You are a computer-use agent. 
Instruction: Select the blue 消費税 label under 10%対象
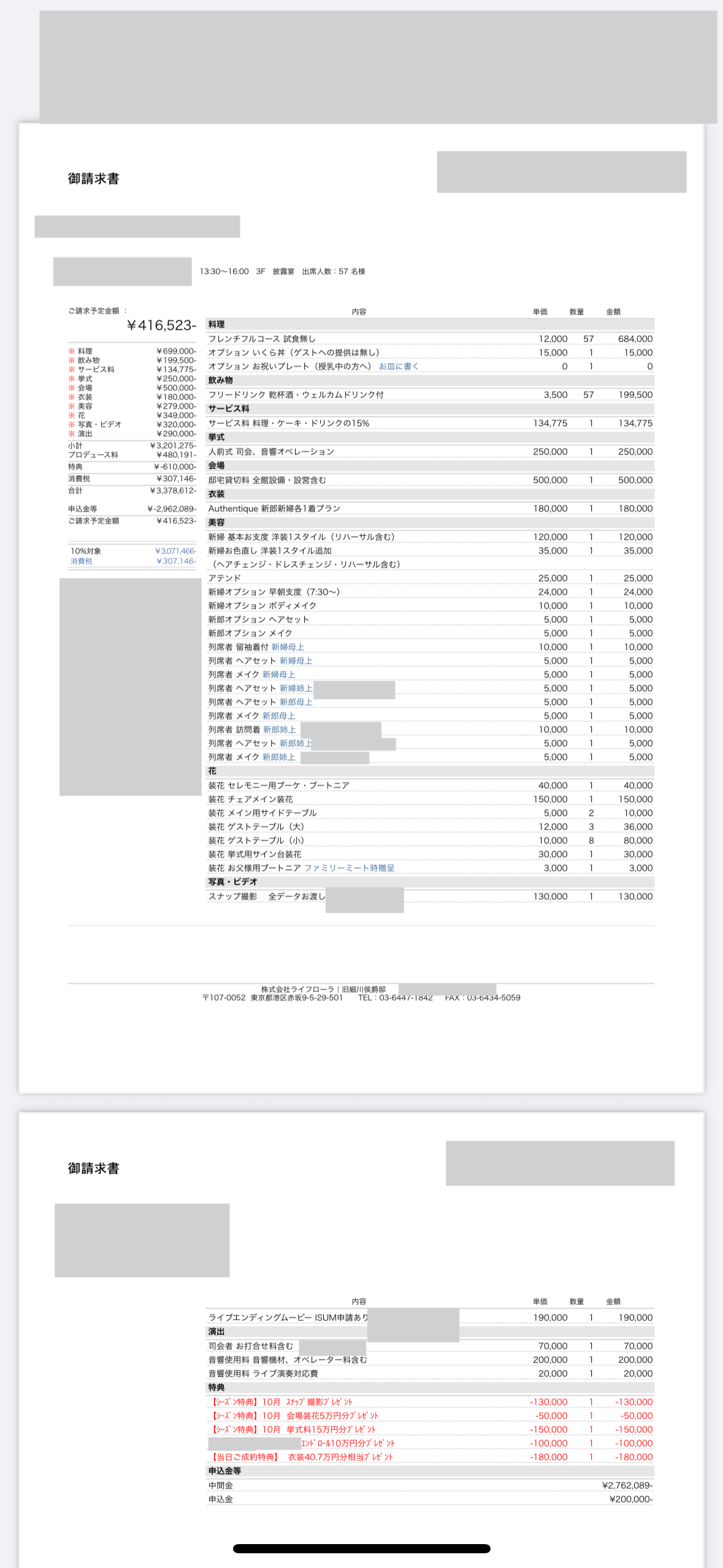coord(82,561)
